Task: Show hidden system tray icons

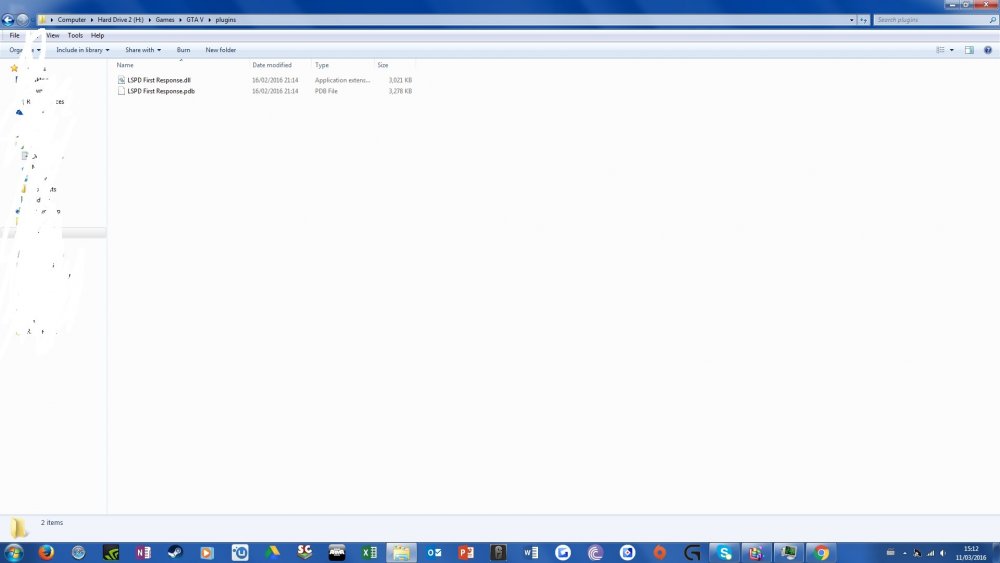Action: 904,553
